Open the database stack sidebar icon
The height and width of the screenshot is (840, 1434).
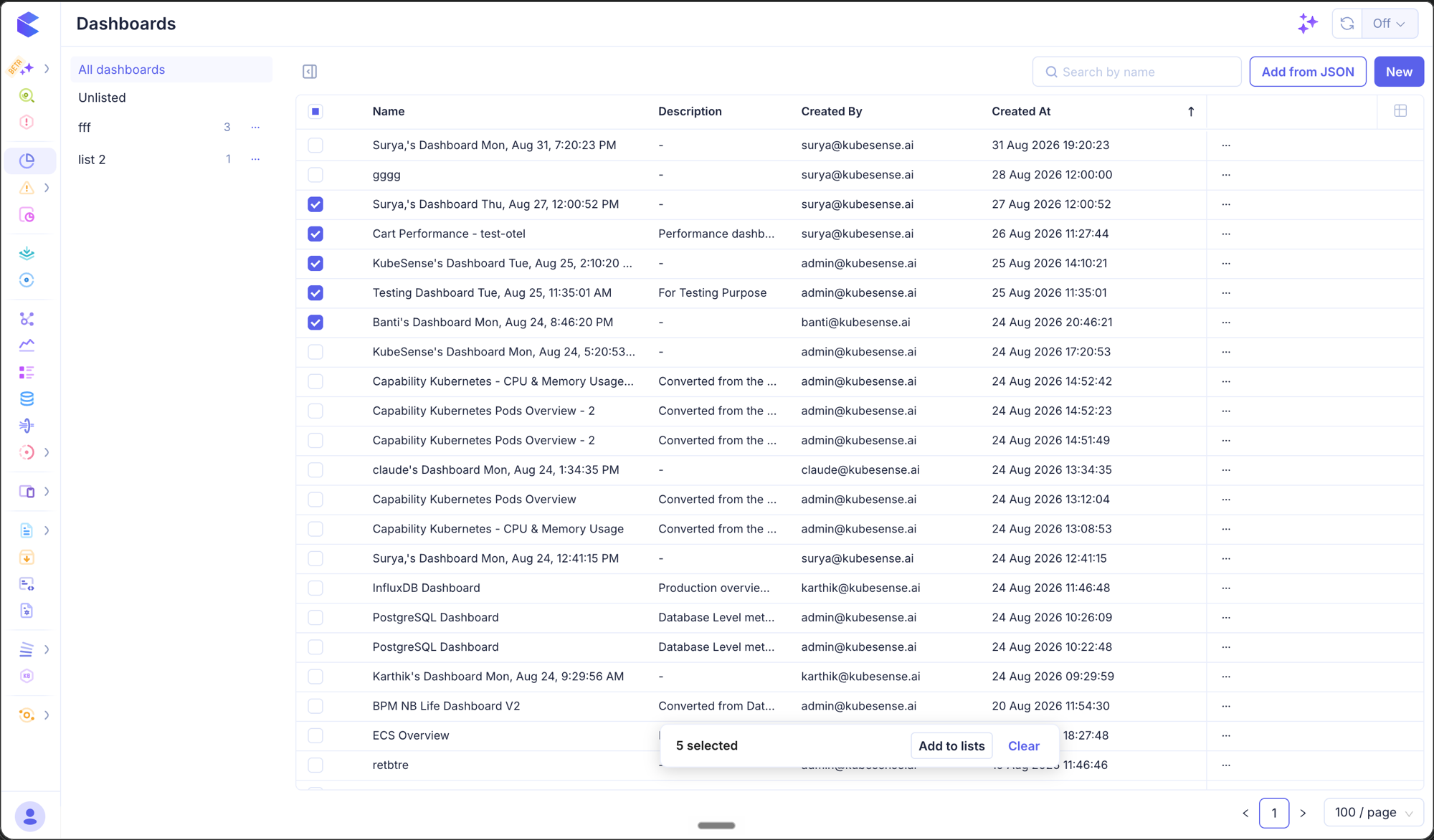click(27, 398)
